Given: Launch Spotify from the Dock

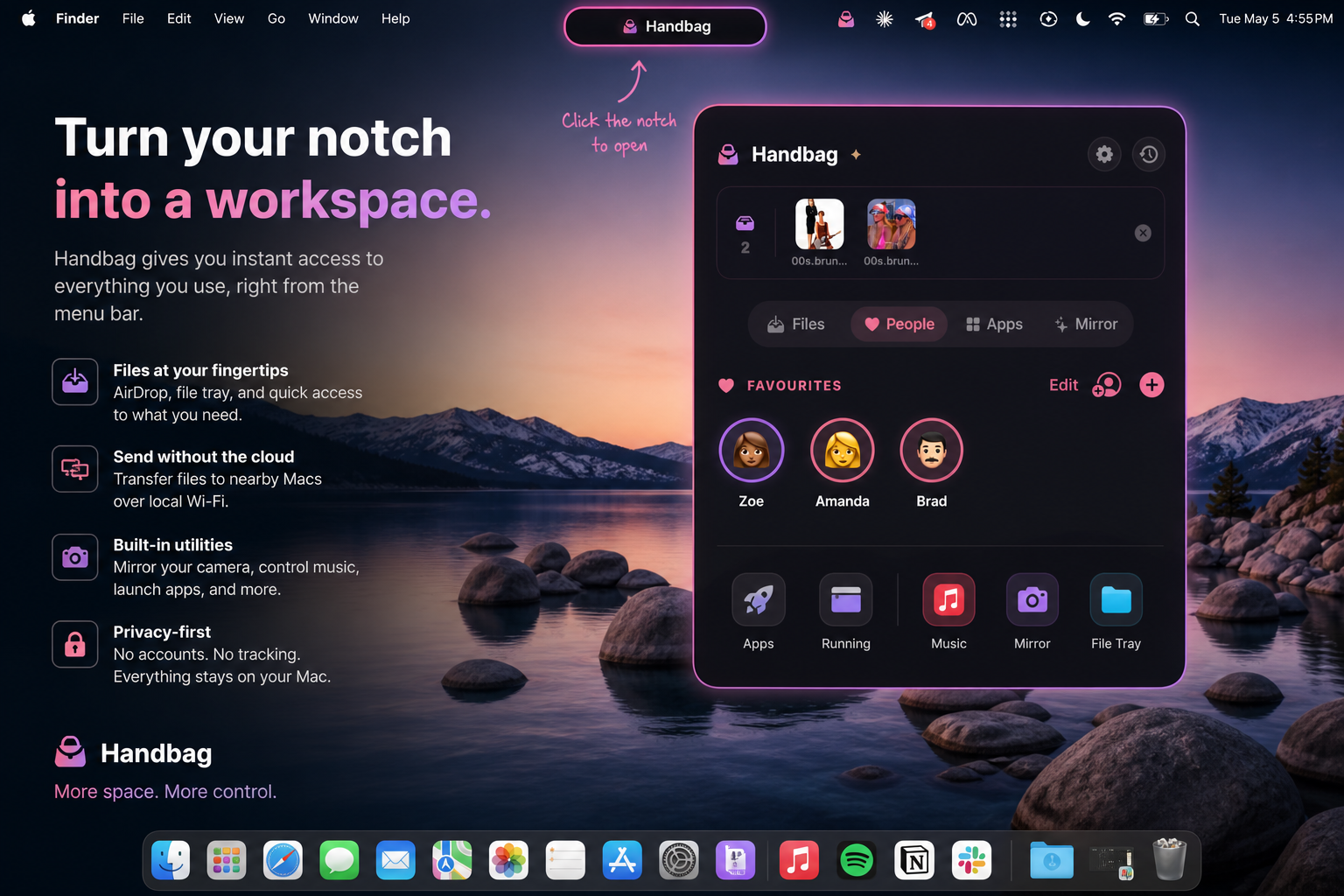Looking at the screenshot, I should click(x=857, y=861).
